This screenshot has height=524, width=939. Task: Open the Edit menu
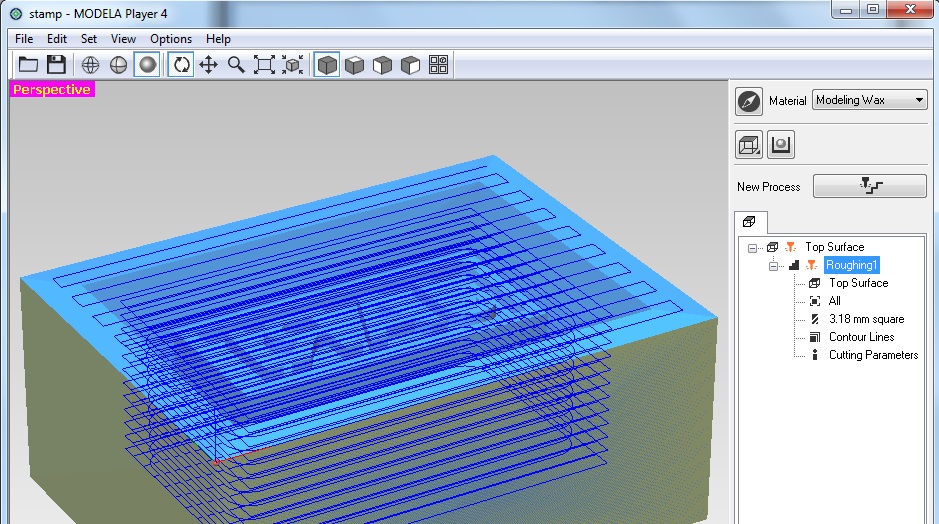click(57, 38)
